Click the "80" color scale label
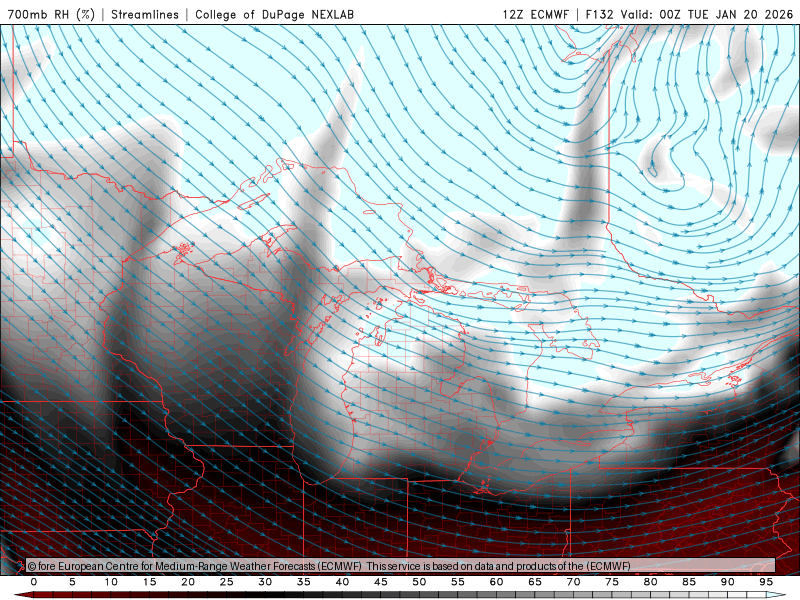Screen dimensions: 800x600 click(x=650, y=582)
